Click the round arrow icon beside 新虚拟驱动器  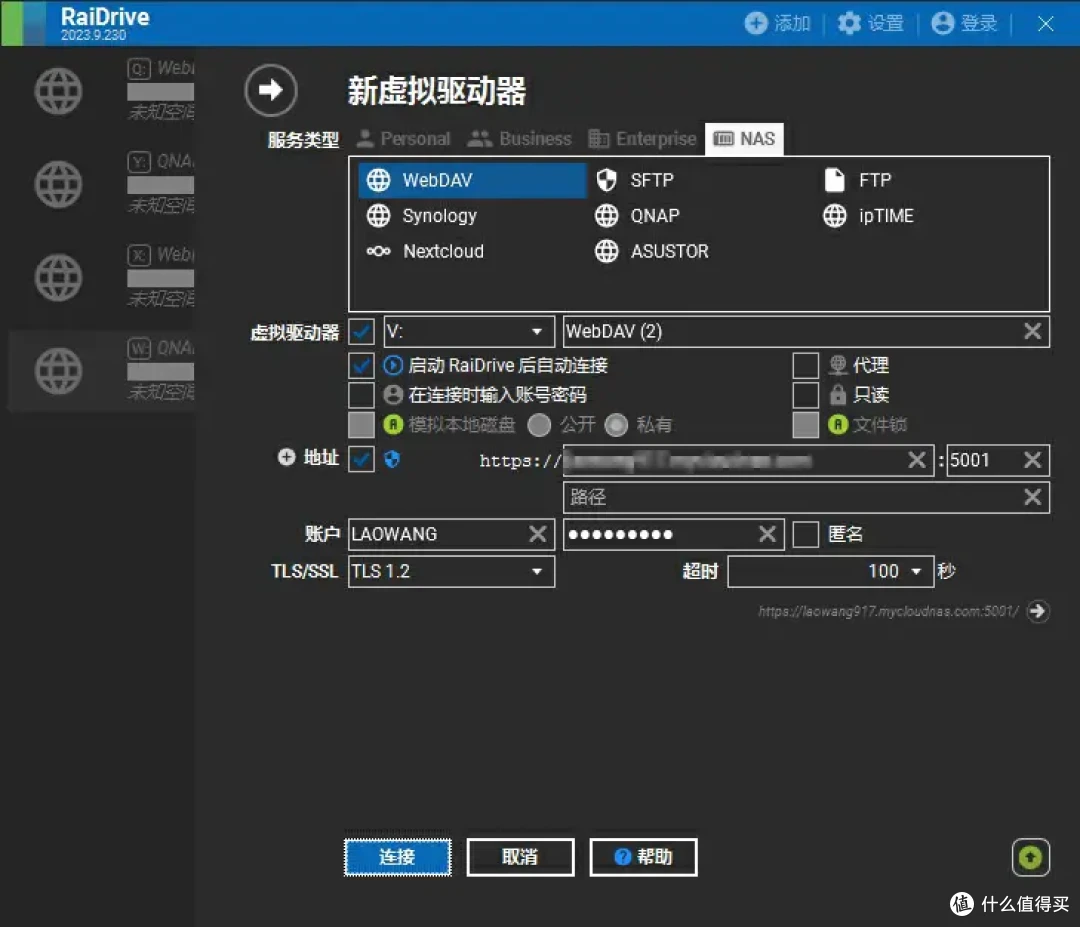pos(271,90)
